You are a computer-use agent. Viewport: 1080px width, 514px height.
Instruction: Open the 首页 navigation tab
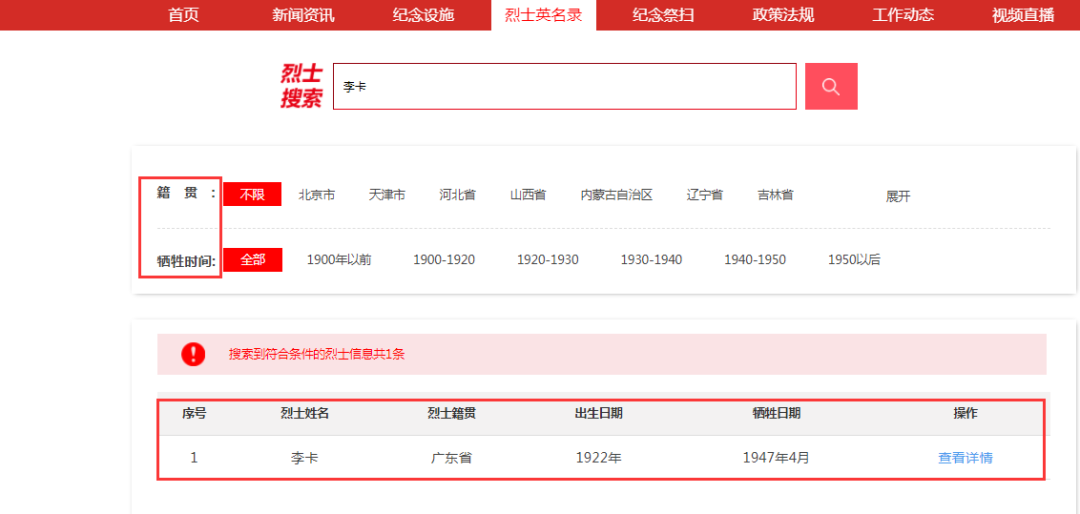(183, 15)
